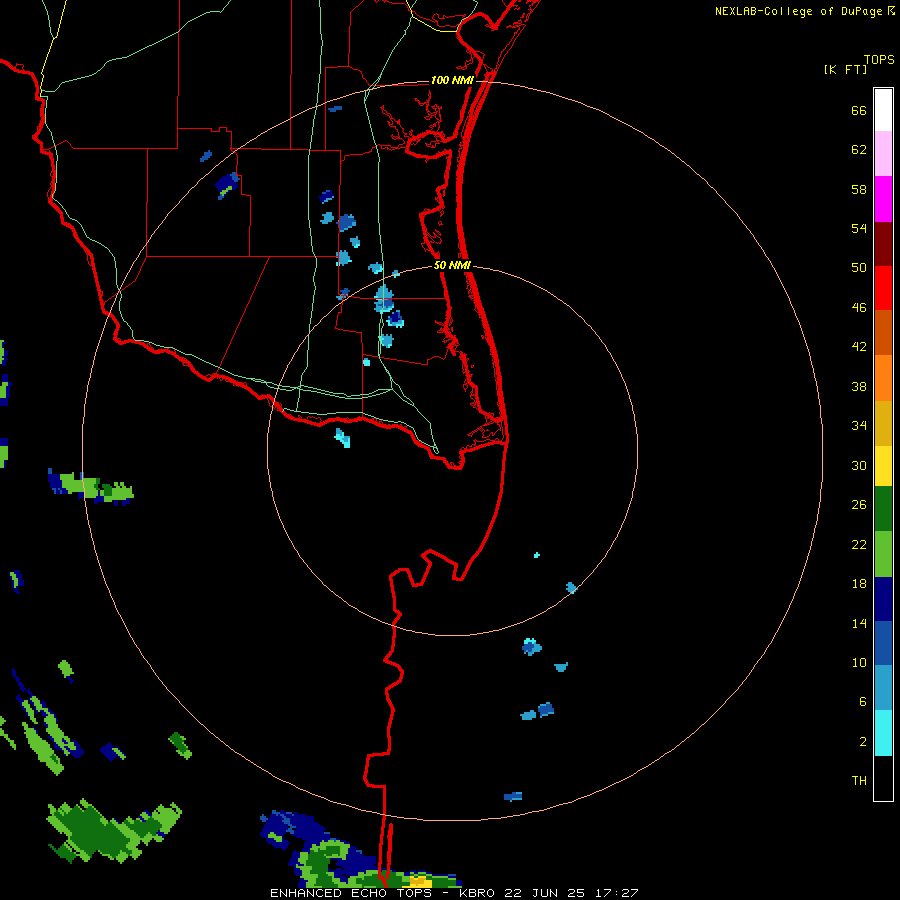Viewport: 900px width, 900px height.
Task: Click the "42" legend value
Action: pyautogui.click(x=859, y=347)
